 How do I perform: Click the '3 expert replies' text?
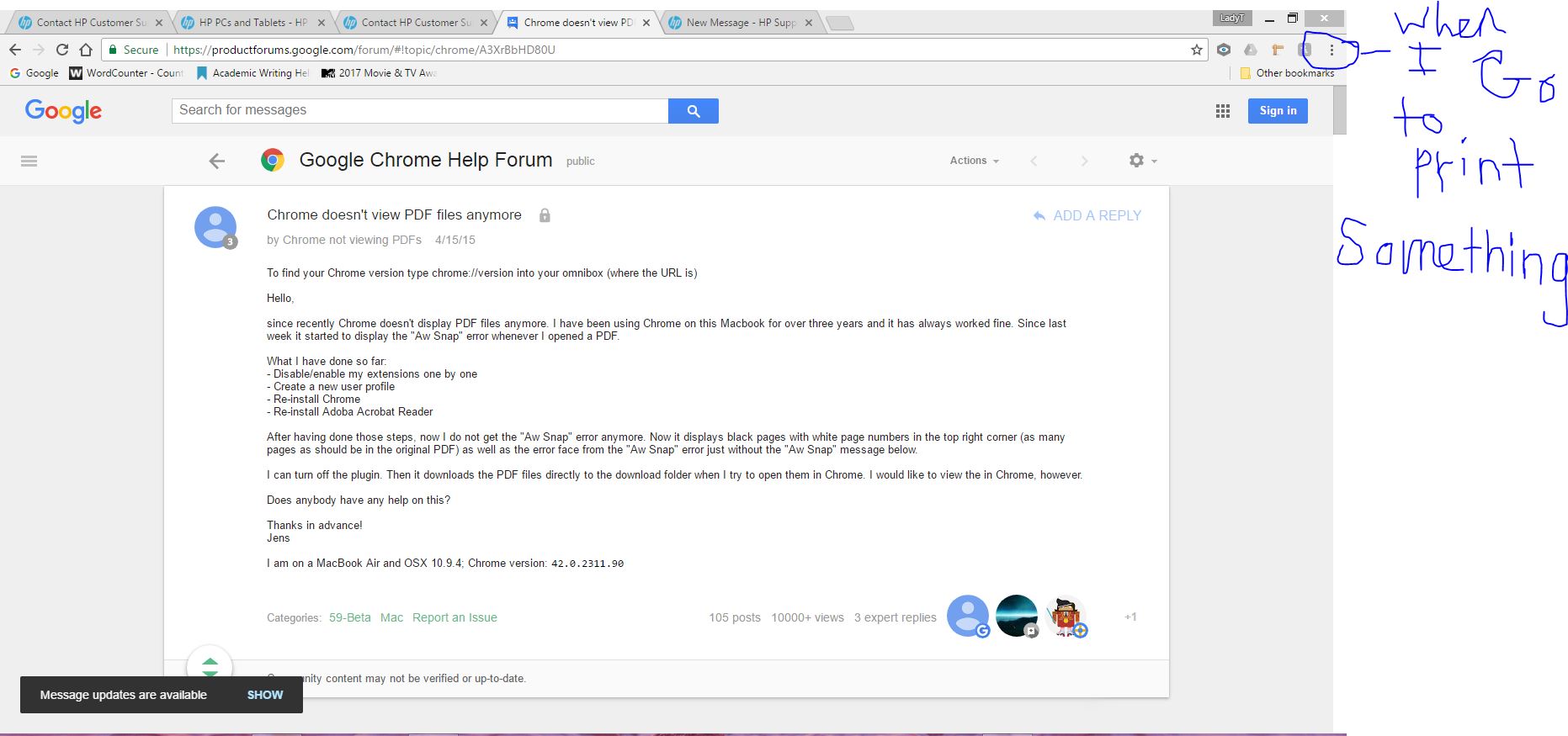[896, 617]
